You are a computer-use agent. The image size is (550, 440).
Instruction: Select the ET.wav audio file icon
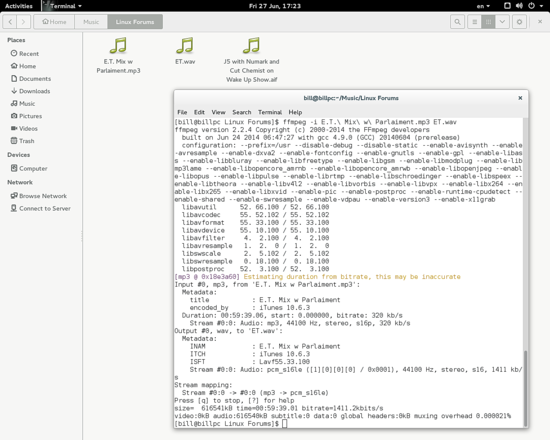185,46
